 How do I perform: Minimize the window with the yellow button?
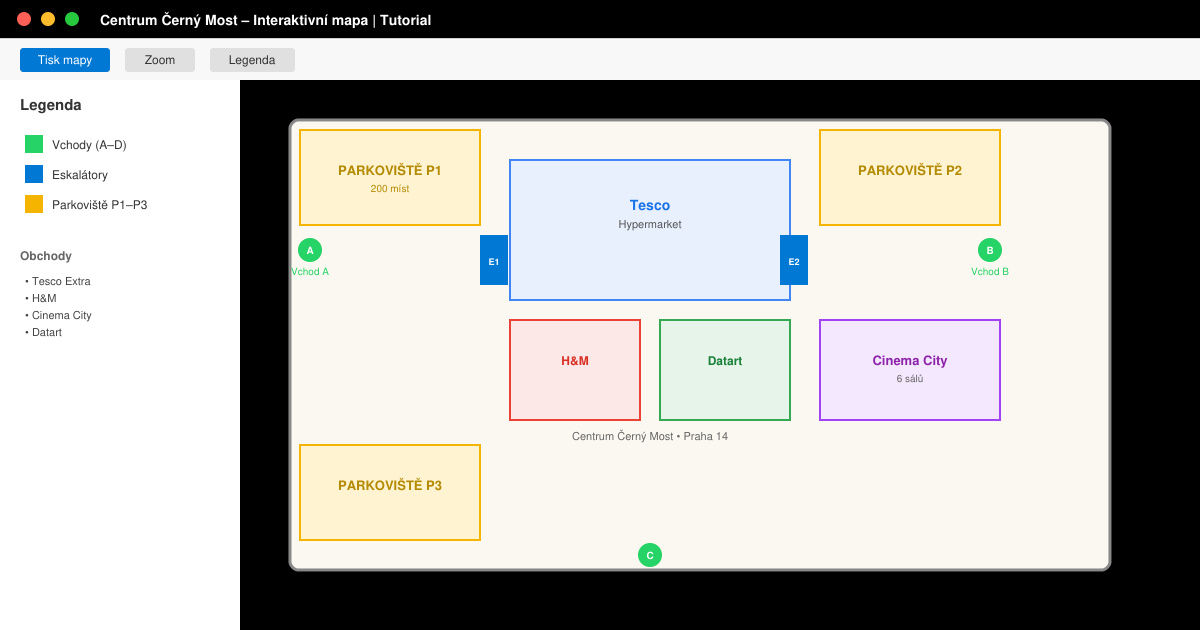click(x=48, y=19)
